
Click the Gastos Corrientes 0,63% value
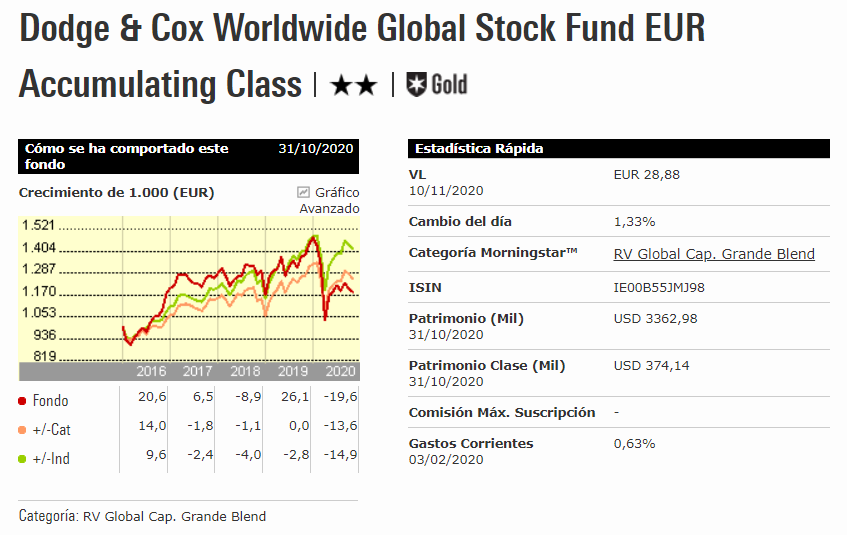click(634, 443)
